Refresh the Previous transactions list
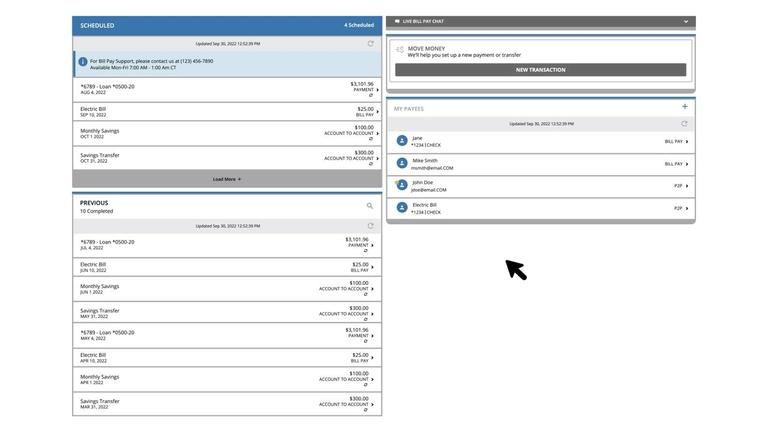The height and width of the screenshot is (432, 768). (x=370, y=226)
